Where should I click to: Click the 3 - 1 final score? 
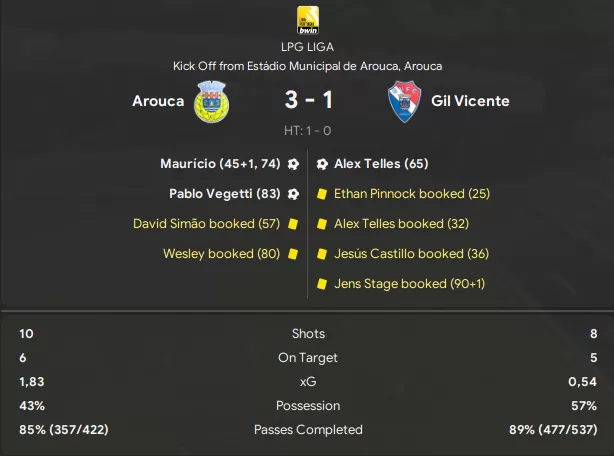click(x=309, y=100)
